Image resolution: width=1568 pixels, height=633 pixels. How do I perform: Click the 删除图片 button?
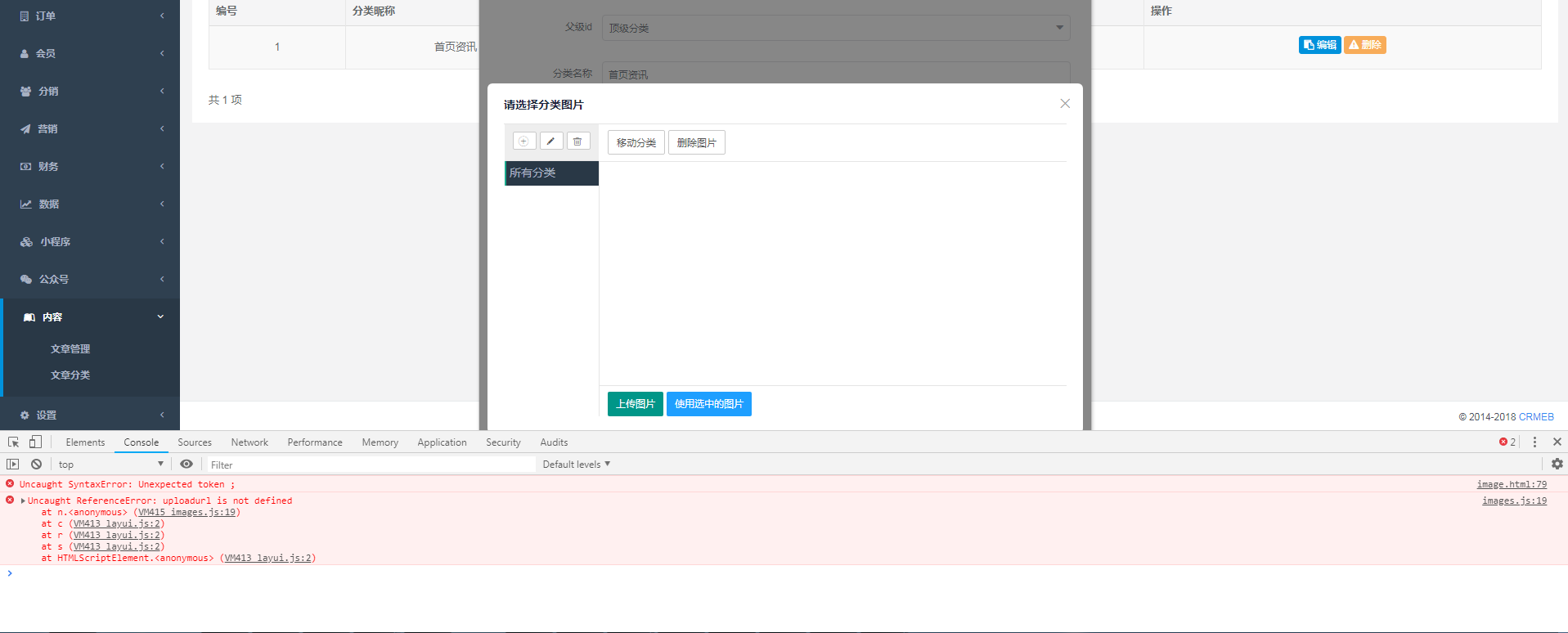pyautogui.click(x=697, y=142)
